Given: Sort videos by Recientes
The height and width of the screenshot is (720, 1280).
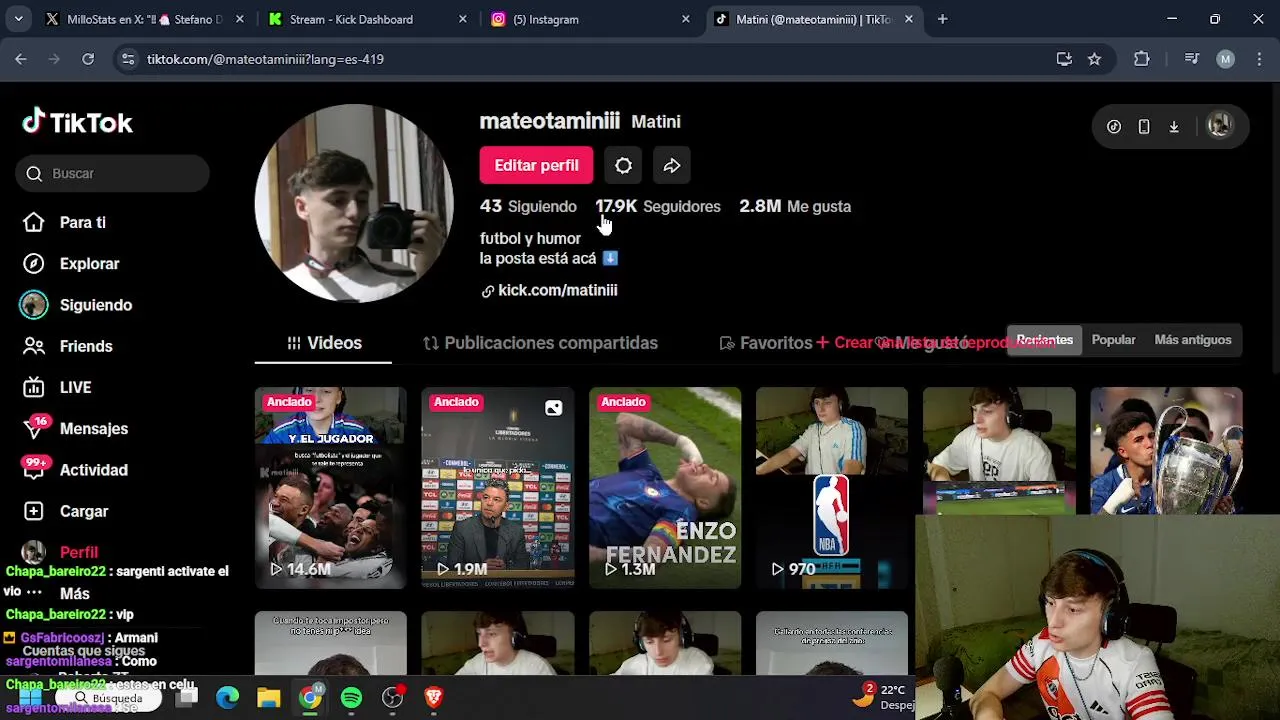Looking at the screenshot, I should tap(1044, 340).
